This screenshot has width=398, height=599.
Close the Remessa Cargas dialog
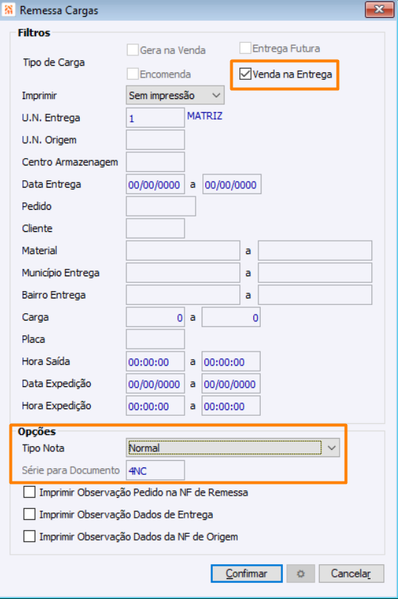pyautogui.click(x=379, y=9)
